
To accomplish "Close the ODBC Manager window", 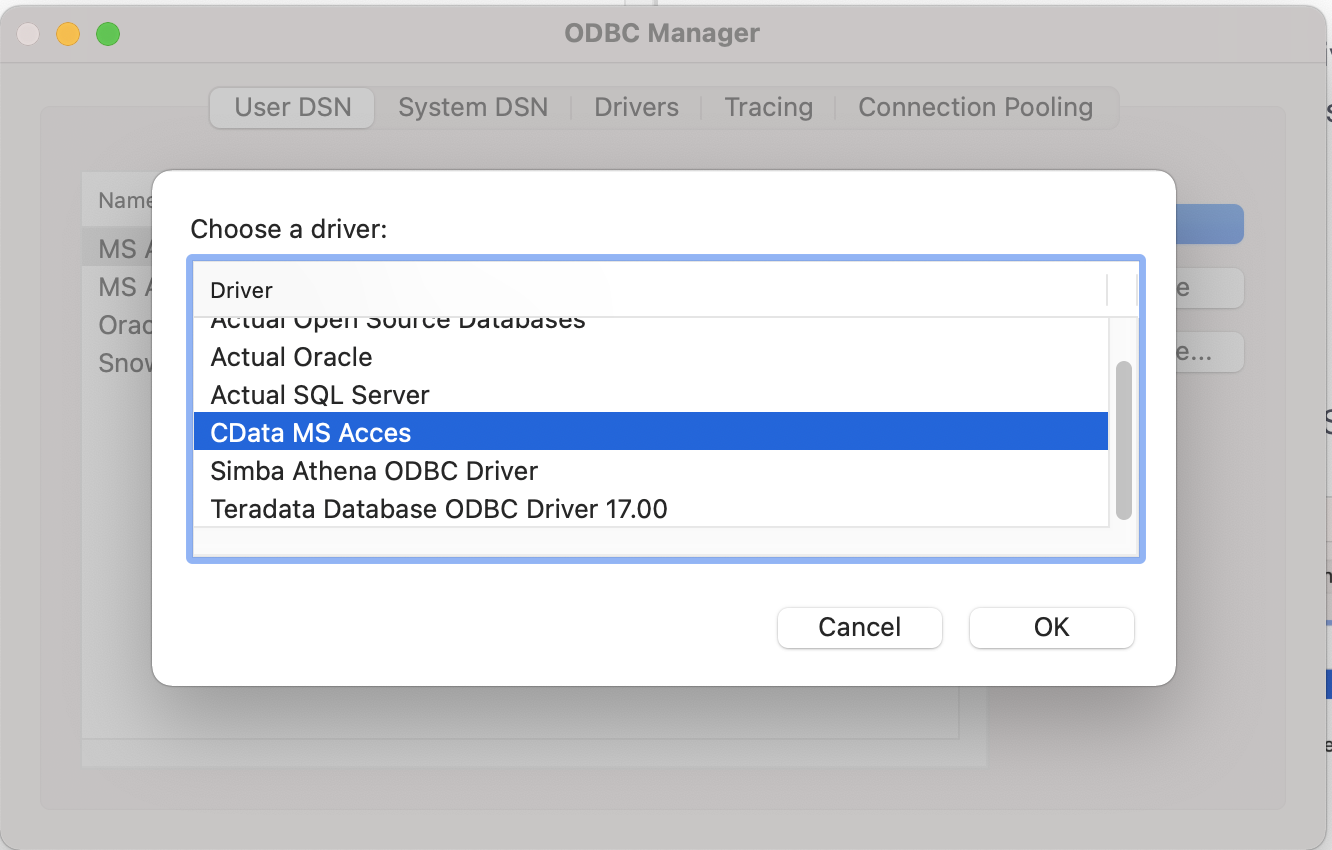I will click(28, 34).
